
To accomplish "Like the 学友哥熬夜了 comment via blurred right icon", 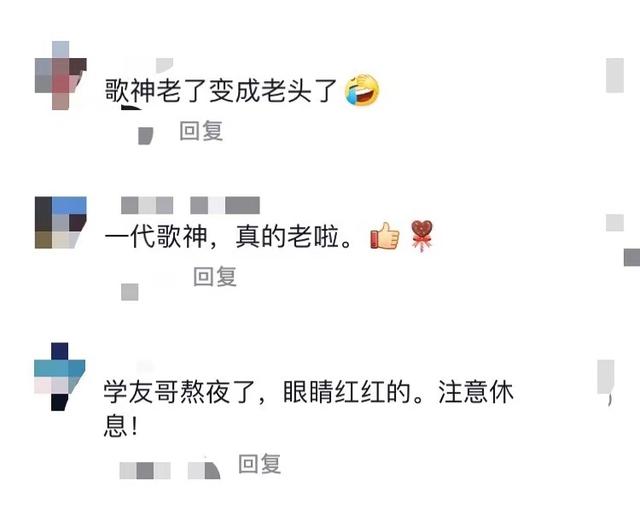I will 606,378.
